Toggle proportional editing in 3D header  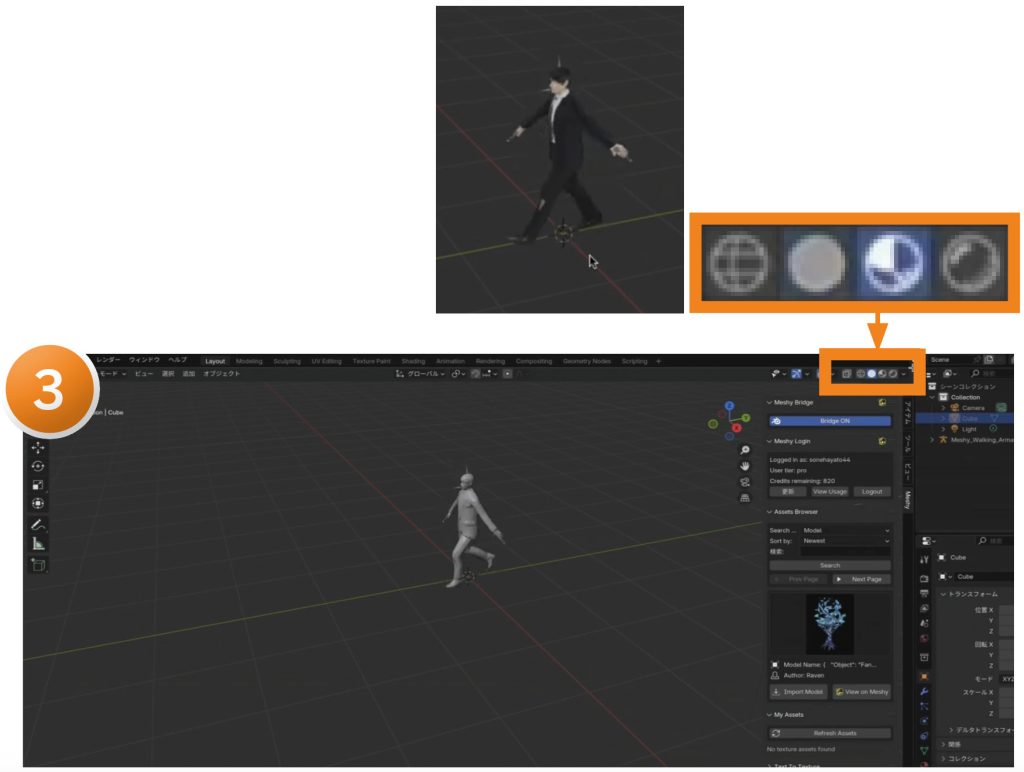click(x=507, y=374)
